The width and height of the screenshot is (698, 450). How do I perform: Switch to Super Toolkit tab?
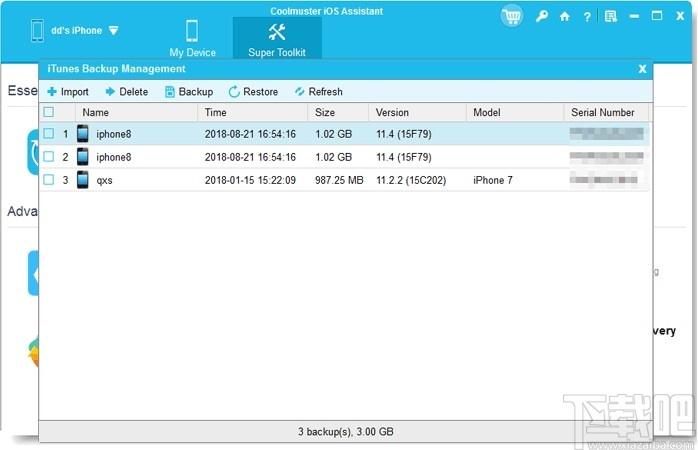[x=277, y=39]
